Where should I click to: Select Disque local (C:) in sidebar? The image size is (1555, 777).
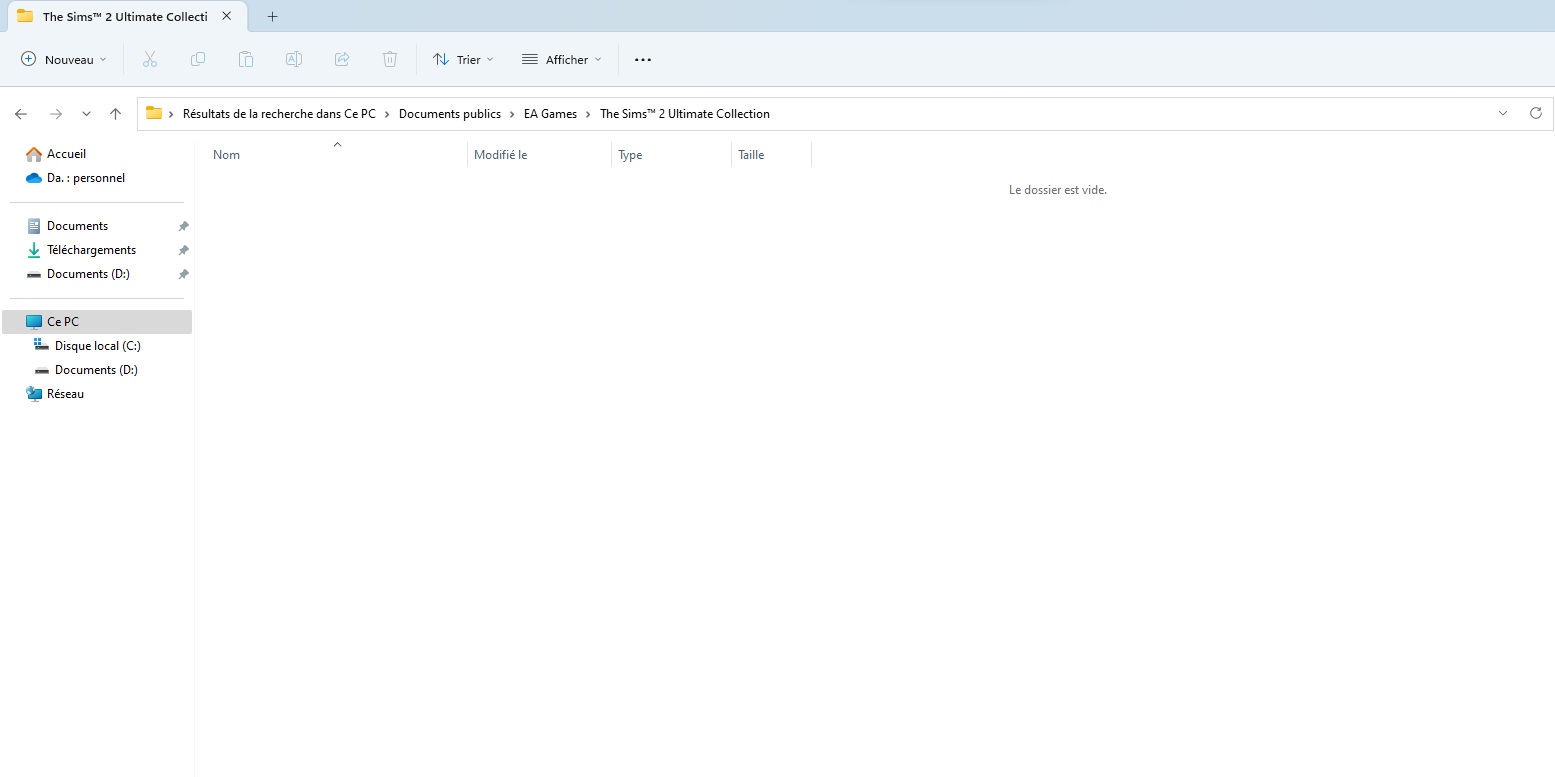[97, 346]
